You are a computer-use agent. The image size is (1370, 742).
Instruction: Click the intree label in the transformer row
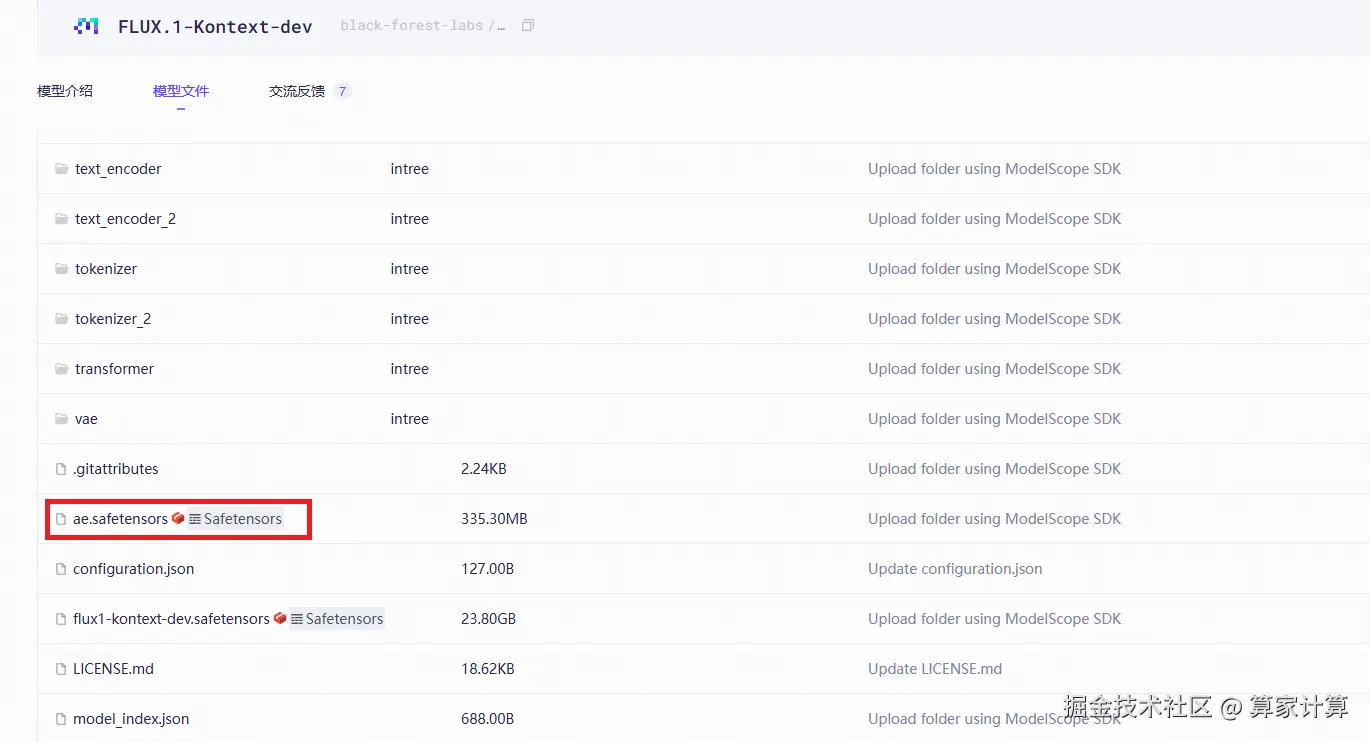pyautogui.click(x=410, y=369)
